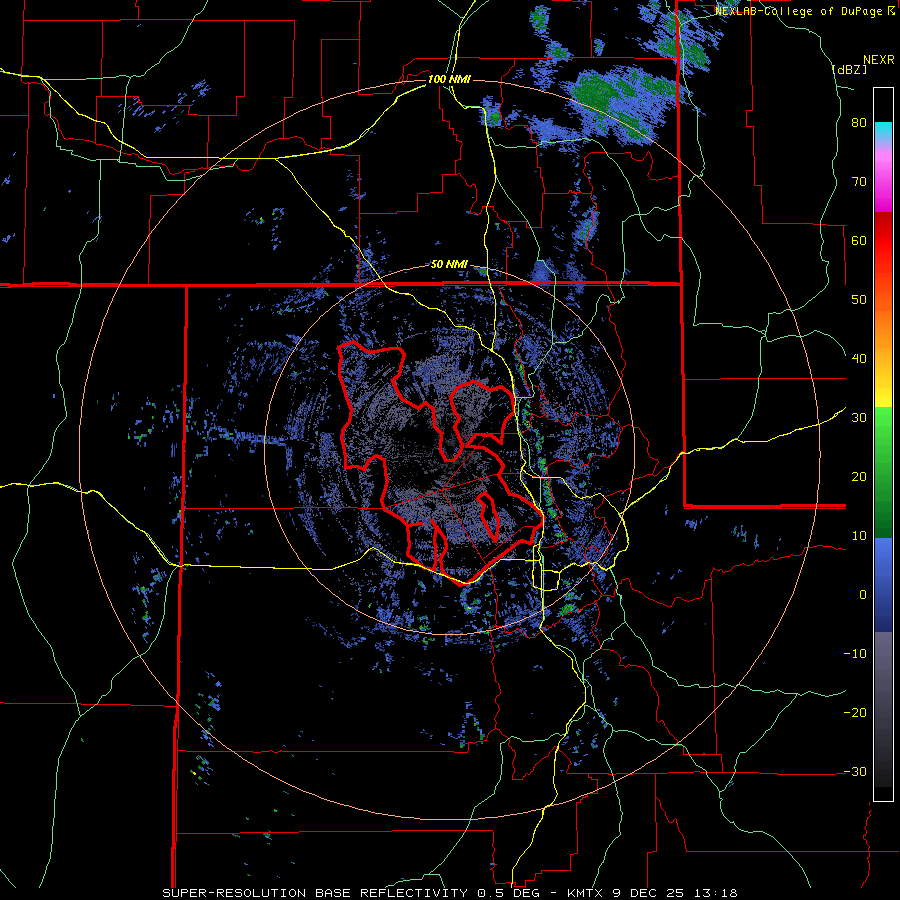
Task: Click the 0 value on the dBZ scale
Action: [863, 595]
